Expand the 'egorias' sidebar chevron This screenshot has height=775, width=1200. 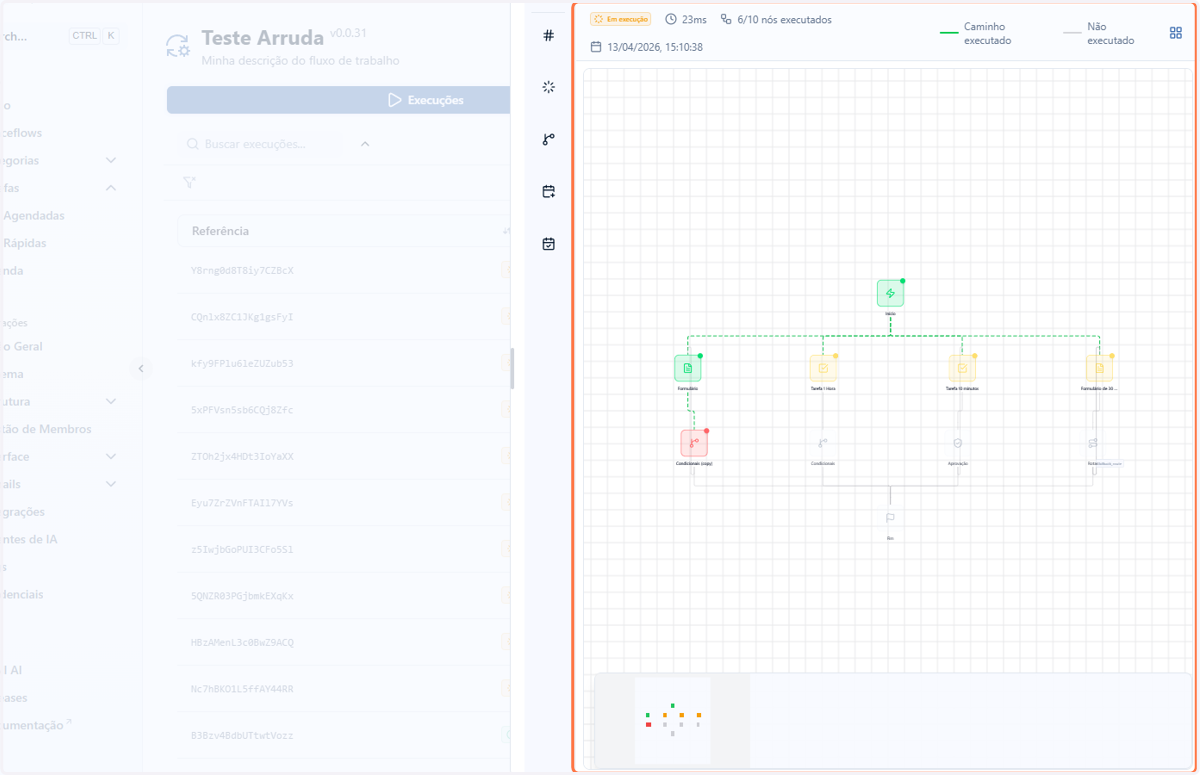[x=111, y=160]
